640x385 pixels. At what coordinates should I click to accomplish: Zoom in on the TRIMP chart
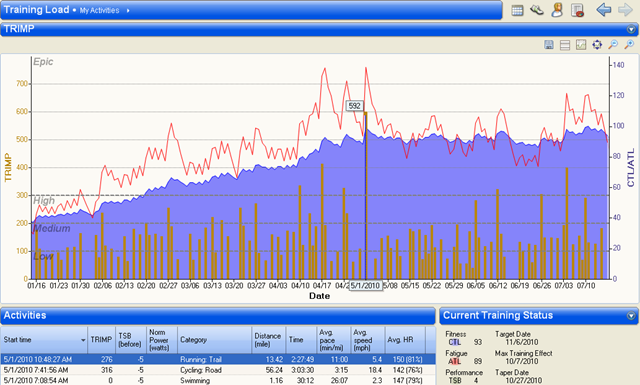tap(629, 45)
